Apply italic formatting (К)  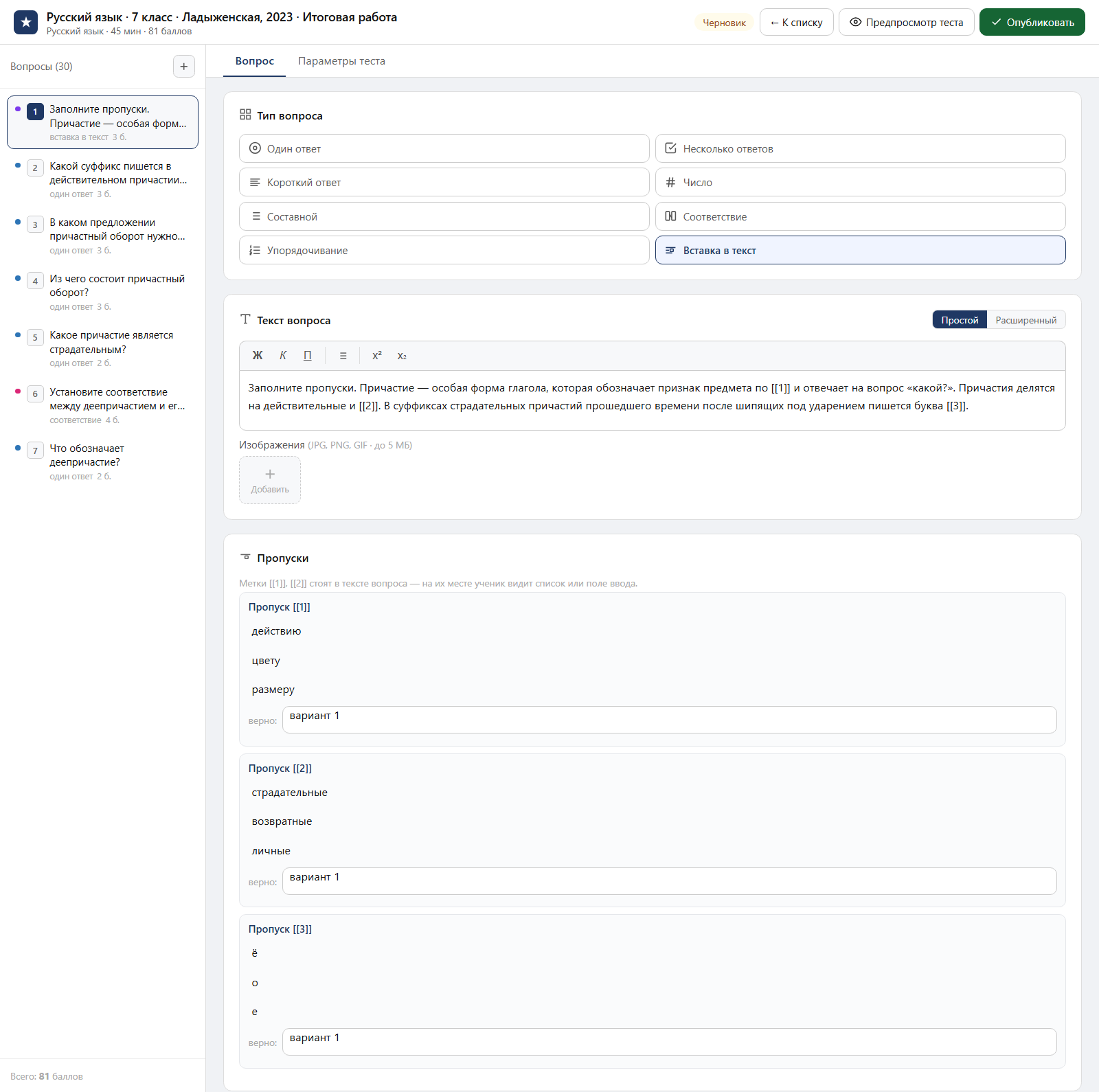[x=283, y=356]
